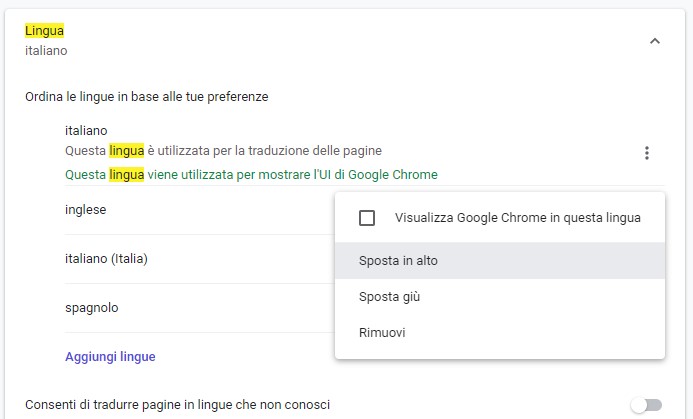Click the page translation language description
Viewport: 693px width, 419px height.
223,151
